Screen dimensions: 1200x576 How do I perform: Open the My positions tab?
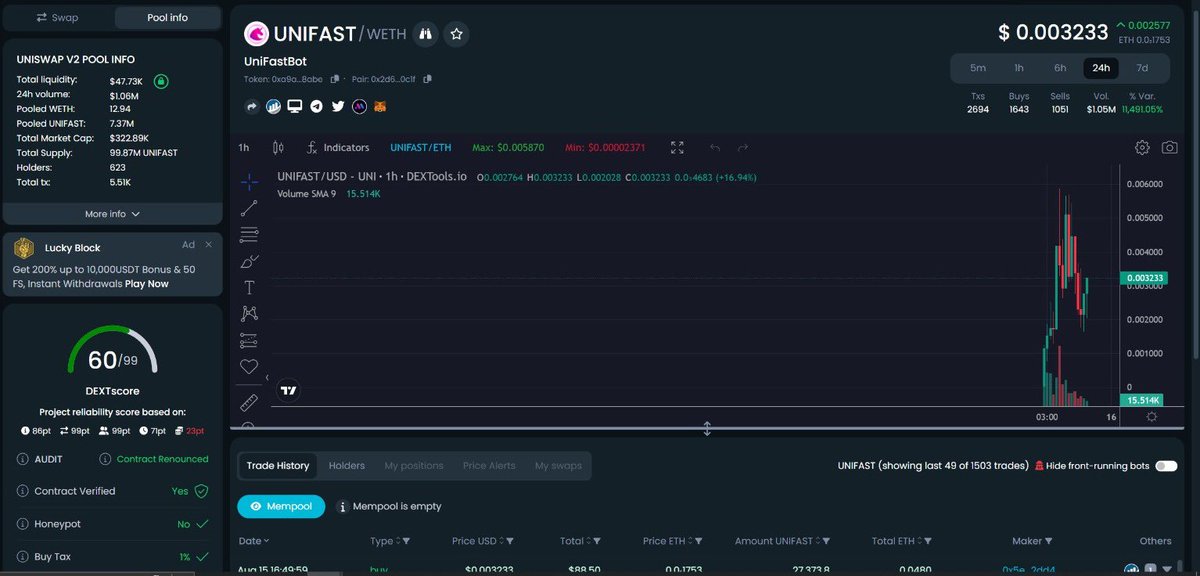tap(414, 466)
